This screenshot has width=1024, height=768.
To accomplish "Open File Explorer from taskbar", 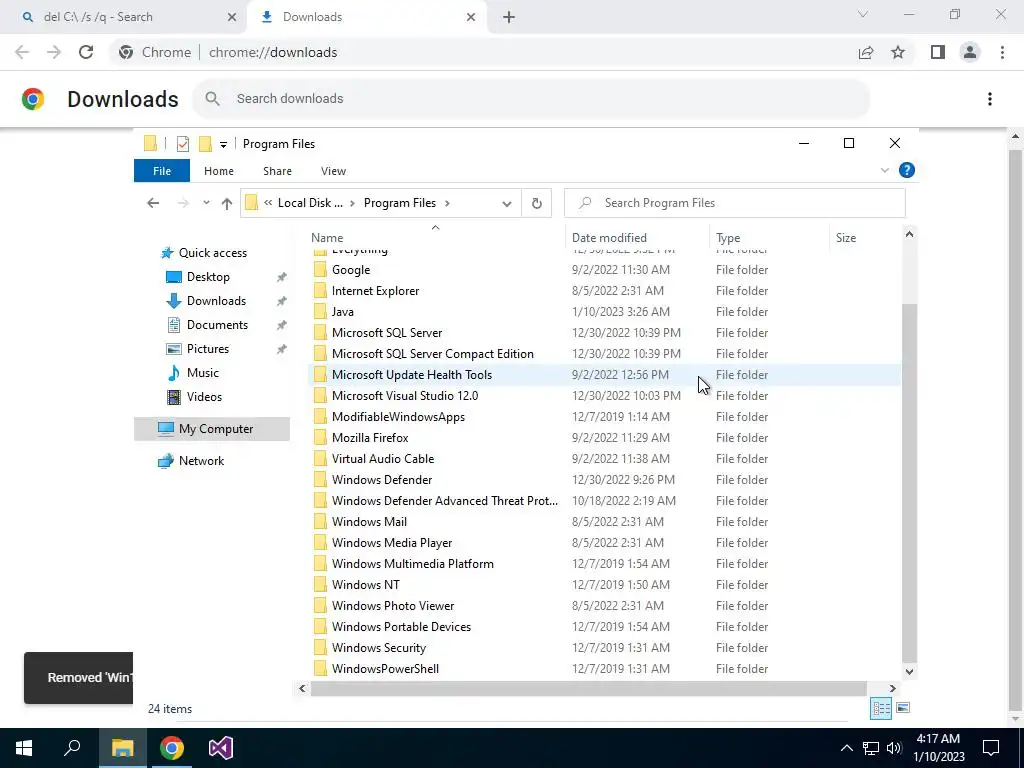I will coord(122,748).
